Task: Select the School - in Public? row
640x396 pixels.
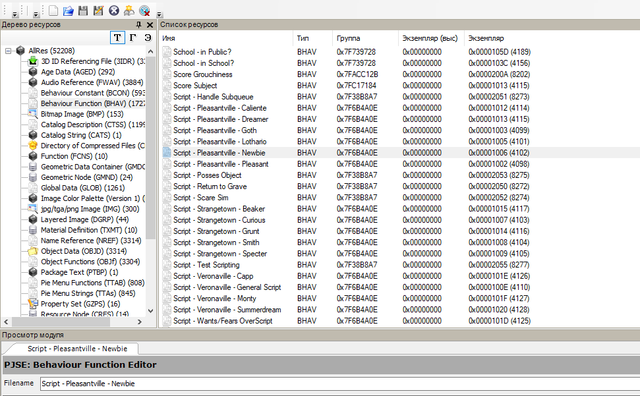Action: coord(400,52)
